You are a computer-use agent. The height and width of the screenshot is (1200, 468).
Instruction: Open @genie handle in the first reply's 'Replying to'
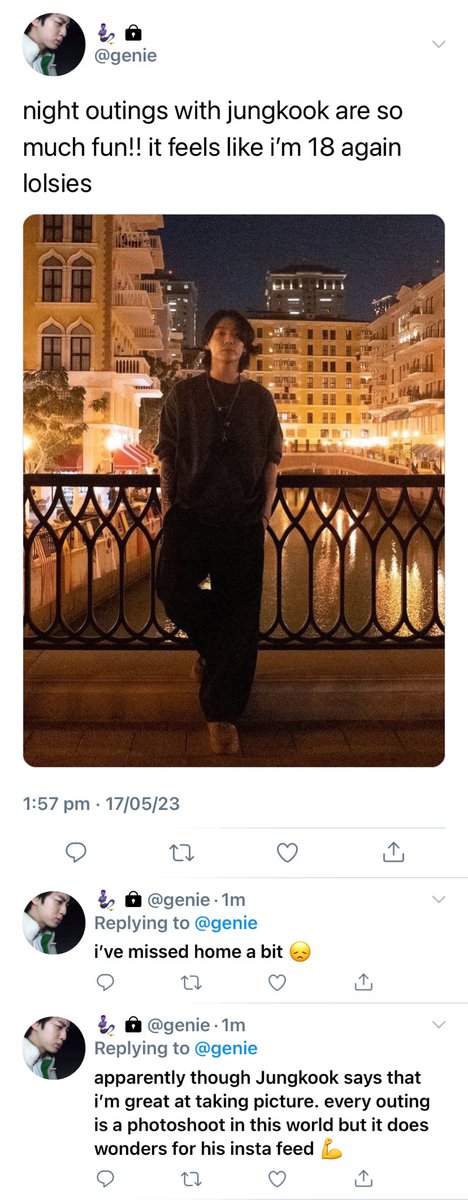pyautogui.click(x=226, y=923)
